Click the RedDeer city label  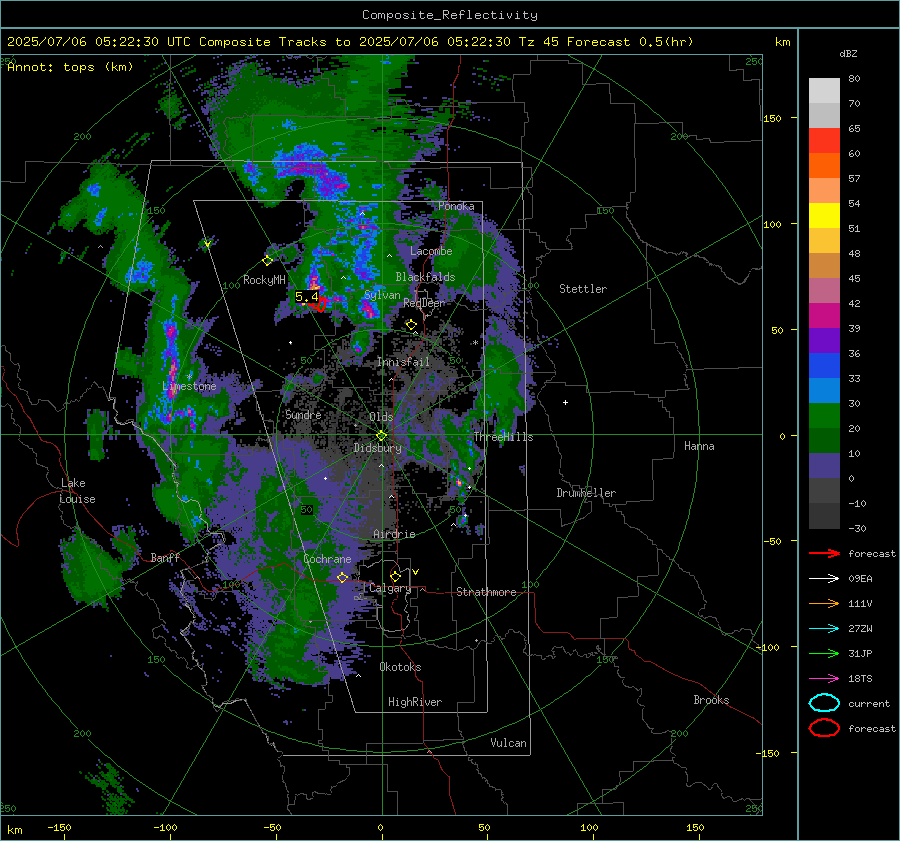(424, 303)
